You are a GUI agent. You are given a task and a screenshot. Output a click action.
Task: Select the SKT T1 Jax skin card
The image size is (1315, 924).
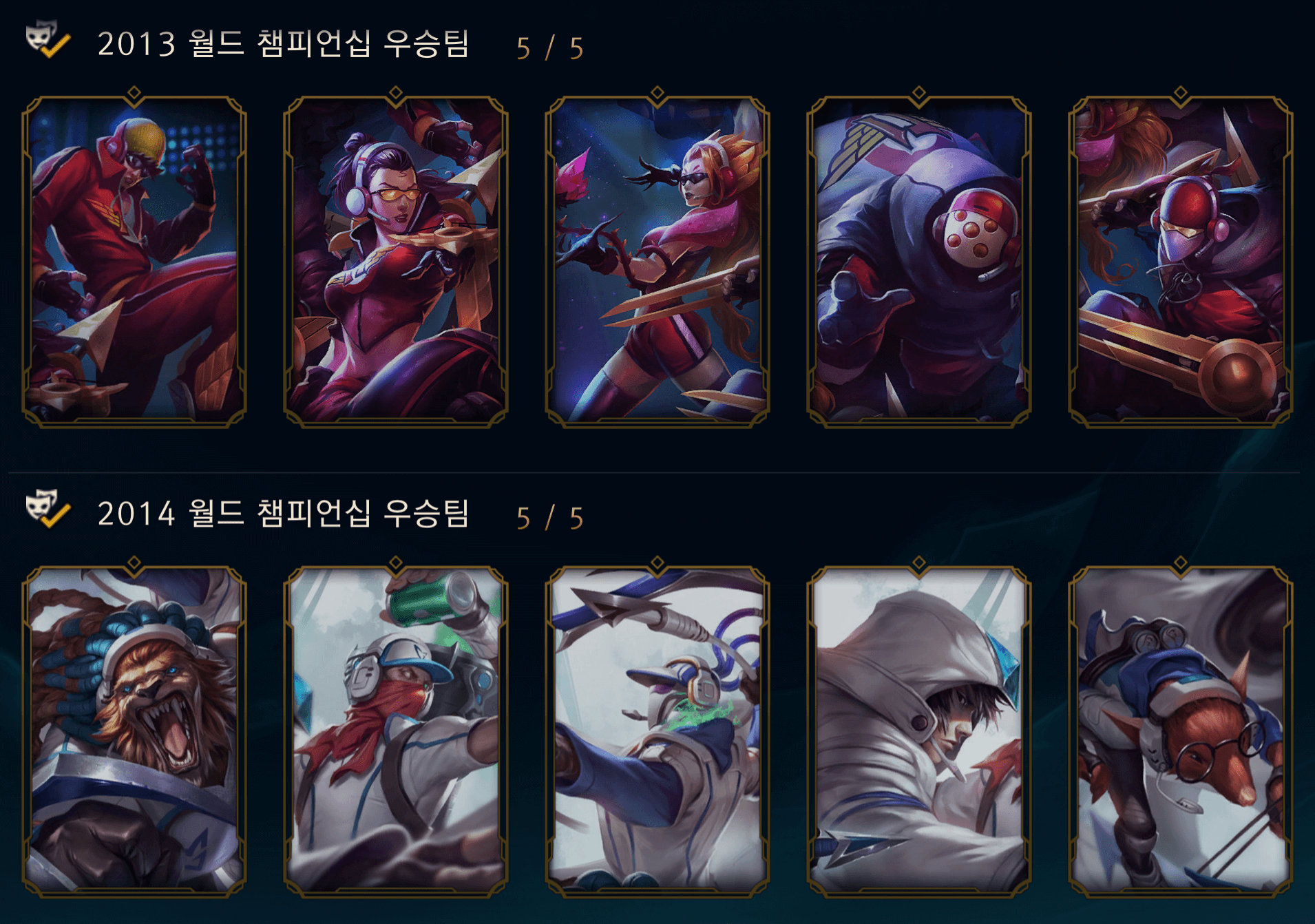click(919, 261)
